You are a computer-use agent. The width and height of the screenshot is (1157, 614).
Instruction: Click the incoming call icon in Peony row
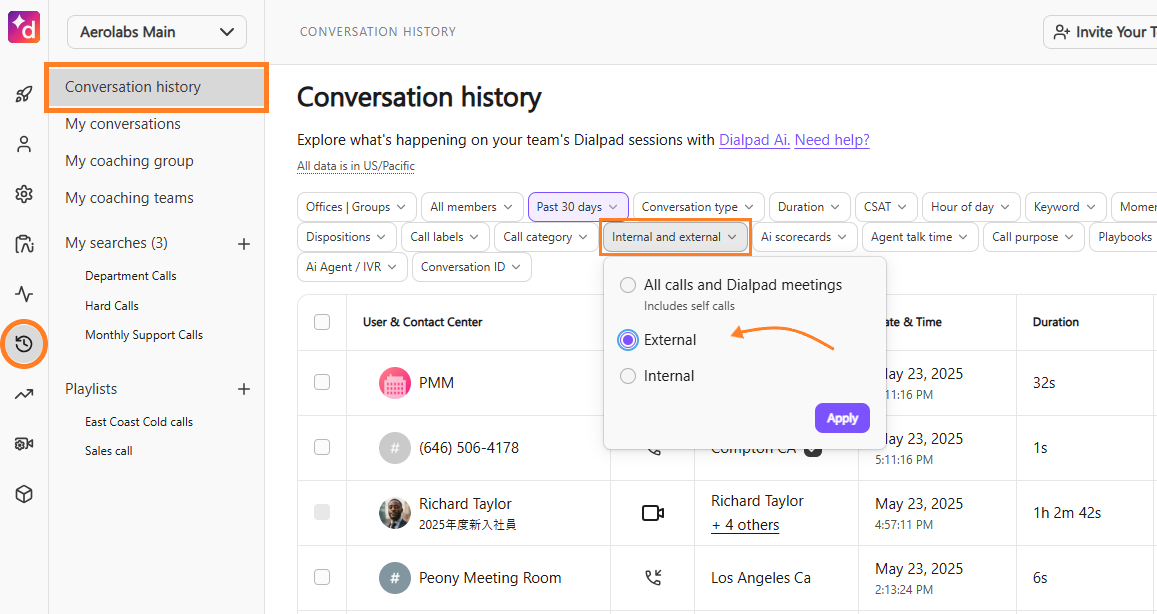point(653,578)
